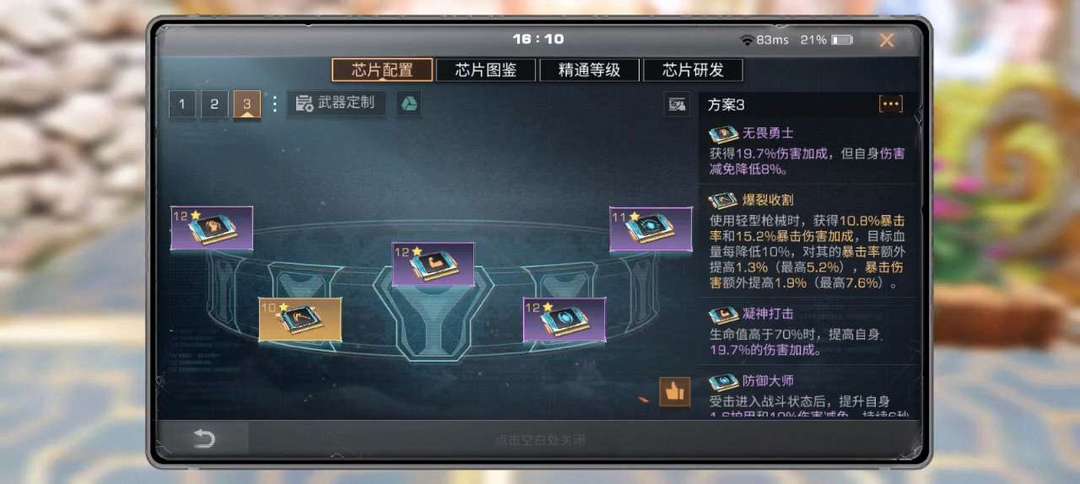Open the 芯片图鉴 tab
The height and width of the screenshot is (484, 1080).
point(486,70)
